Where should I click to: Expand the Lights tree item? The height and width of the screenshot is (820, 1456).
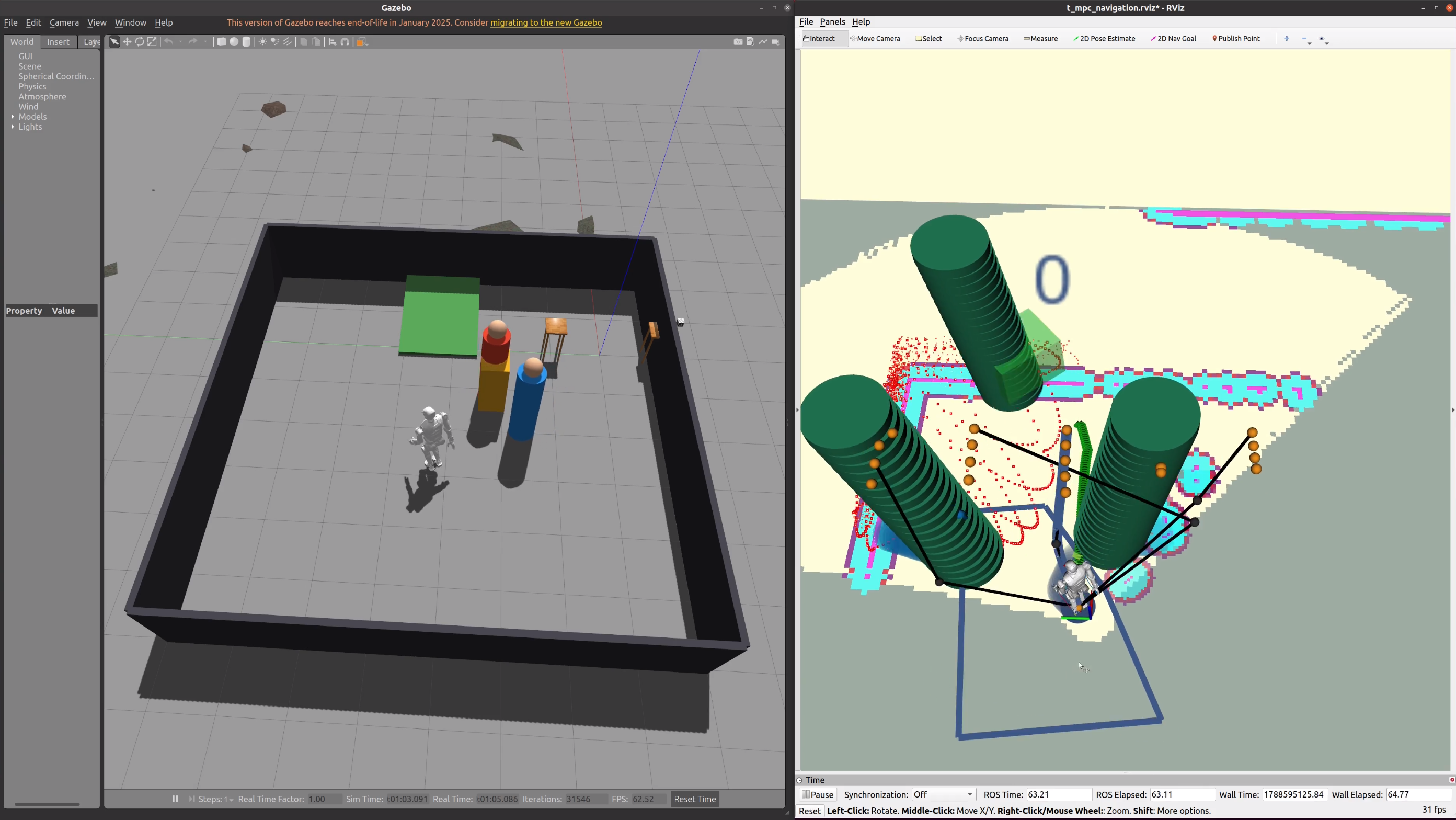(x=13, y=127)
